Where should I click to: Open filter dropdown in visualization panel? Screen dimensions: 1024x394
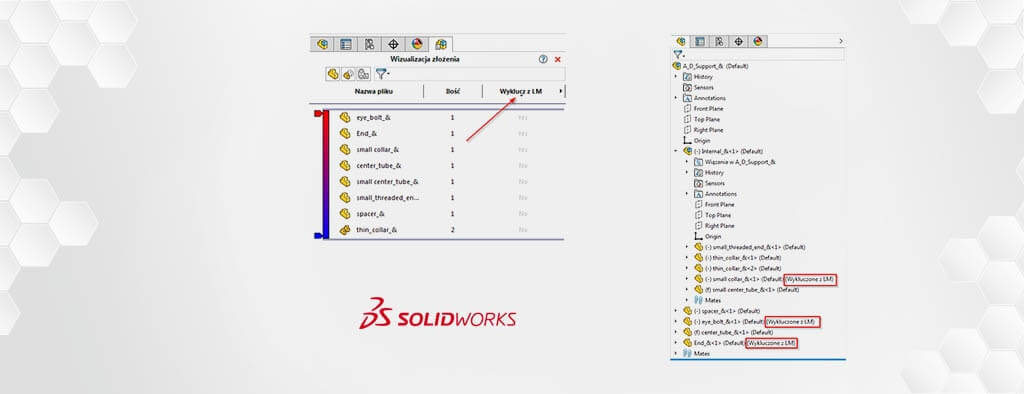click(382, 74)
